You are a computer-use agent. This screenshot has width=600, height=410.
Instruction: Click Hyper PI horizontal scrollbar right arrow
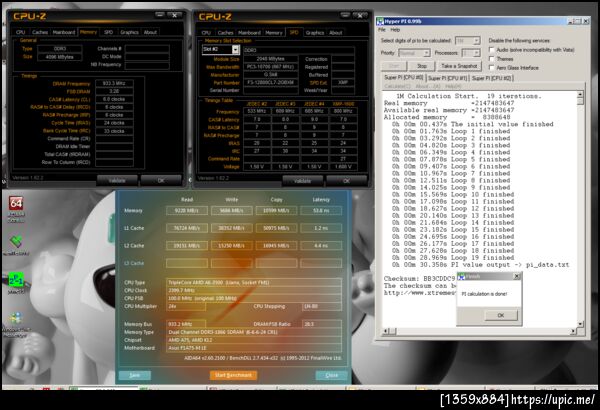click(x=573, y=331)
